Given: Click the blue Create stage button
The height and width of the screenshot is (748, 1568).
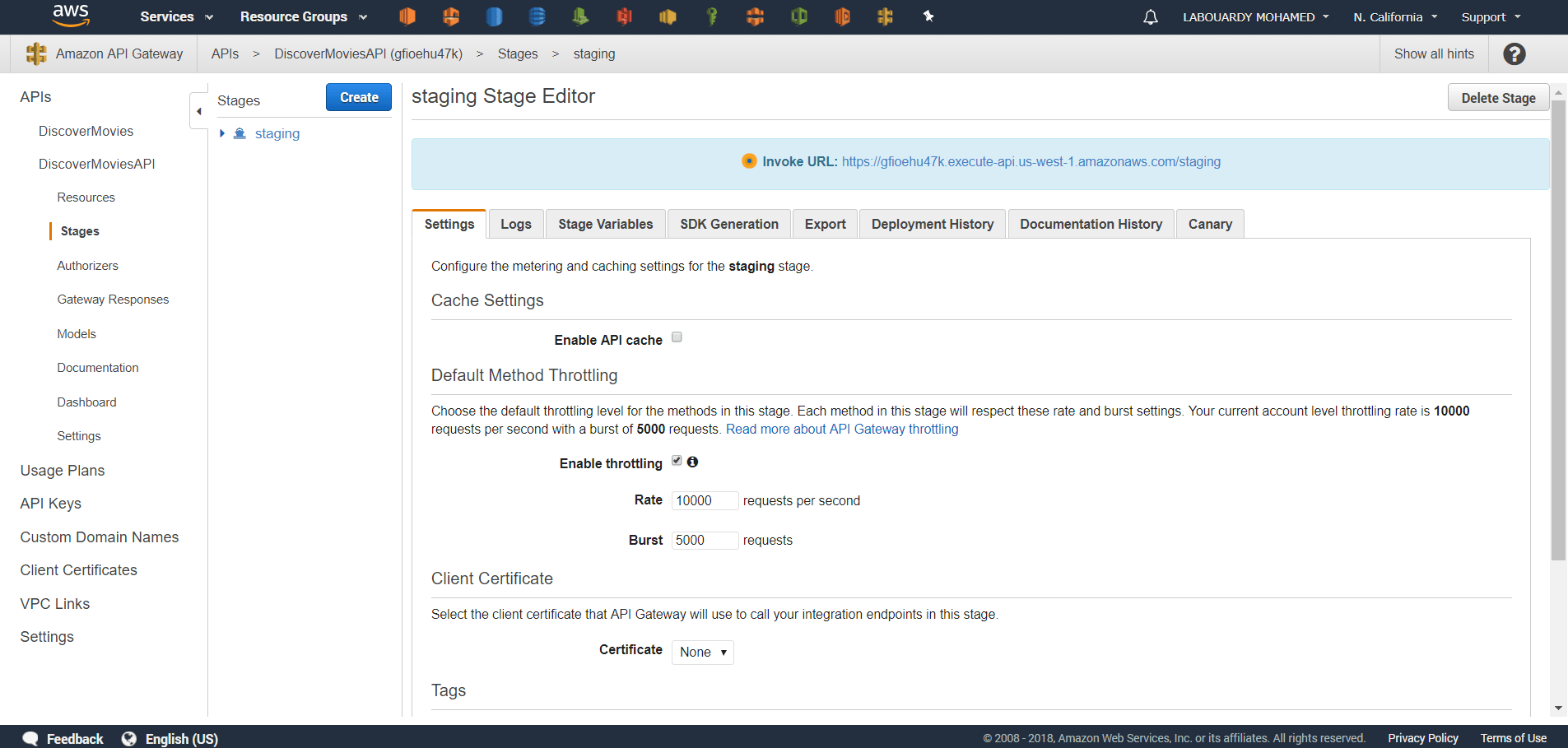Looking at the screenshot, I should pos(359,97).
